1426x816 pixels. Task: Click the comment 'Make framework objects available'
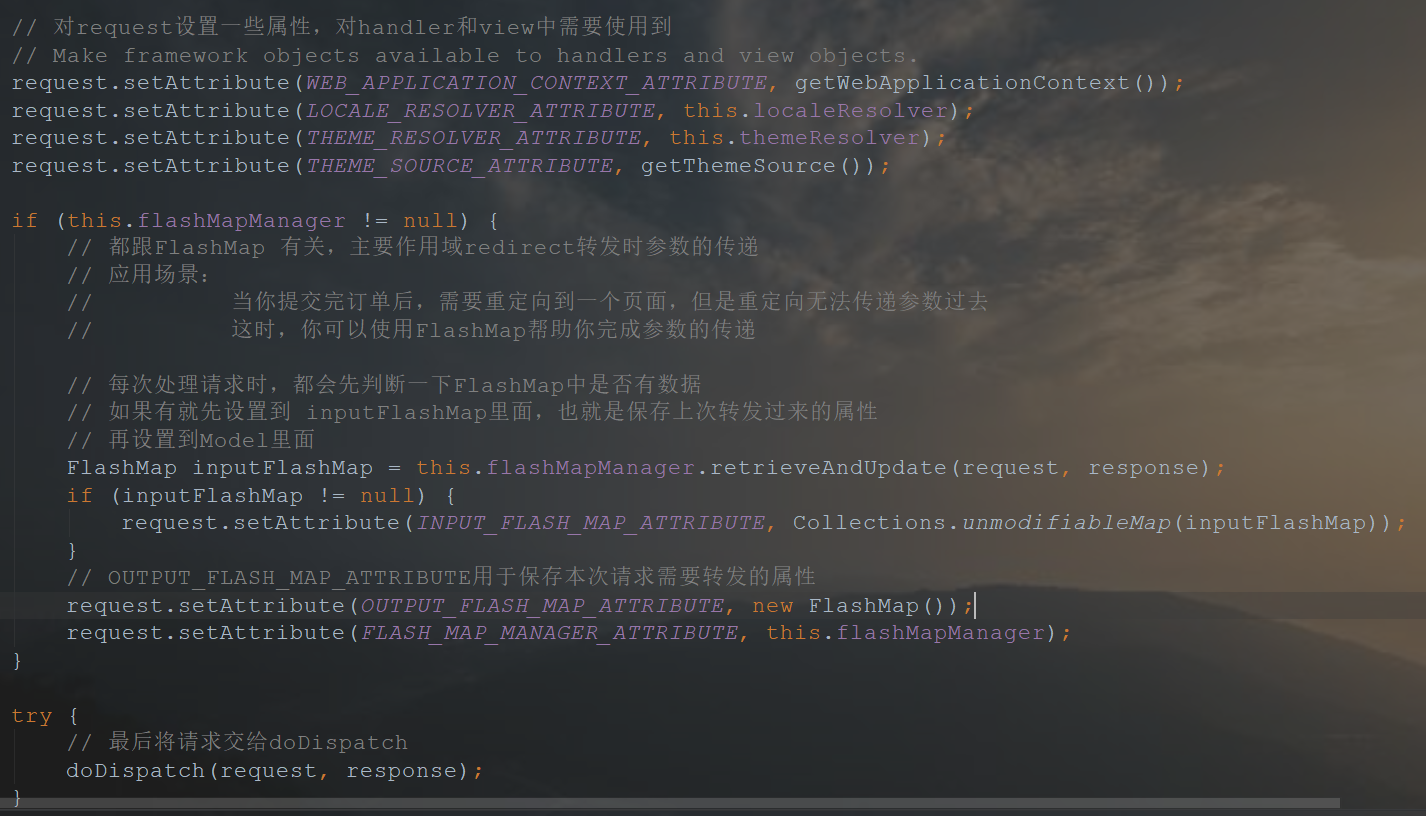tap(465, 56)
